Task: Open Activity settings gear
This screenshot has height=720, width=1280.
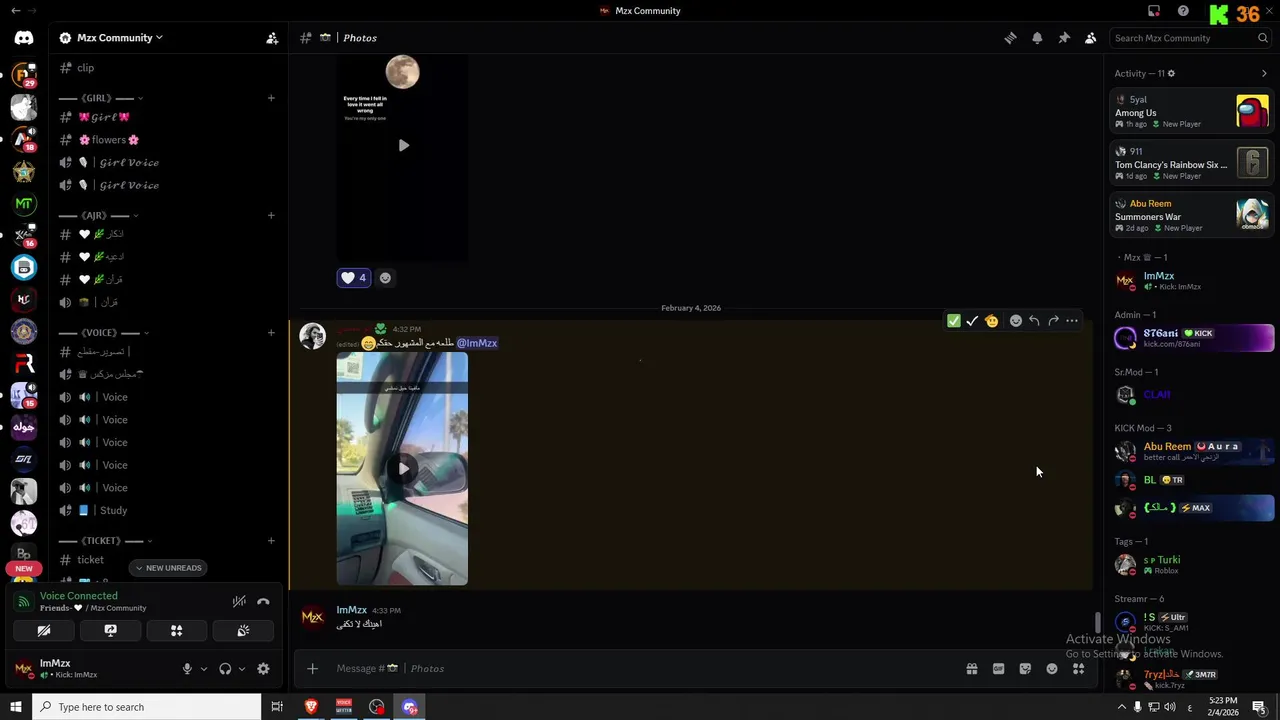Action: [x=1171, y=73]
